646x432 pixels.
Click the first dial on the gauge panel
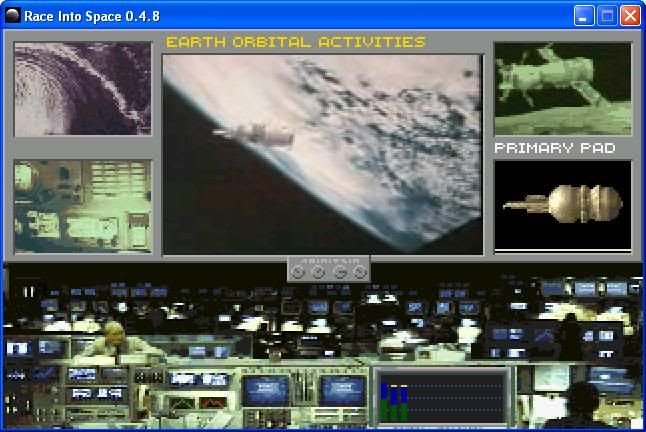298,272
